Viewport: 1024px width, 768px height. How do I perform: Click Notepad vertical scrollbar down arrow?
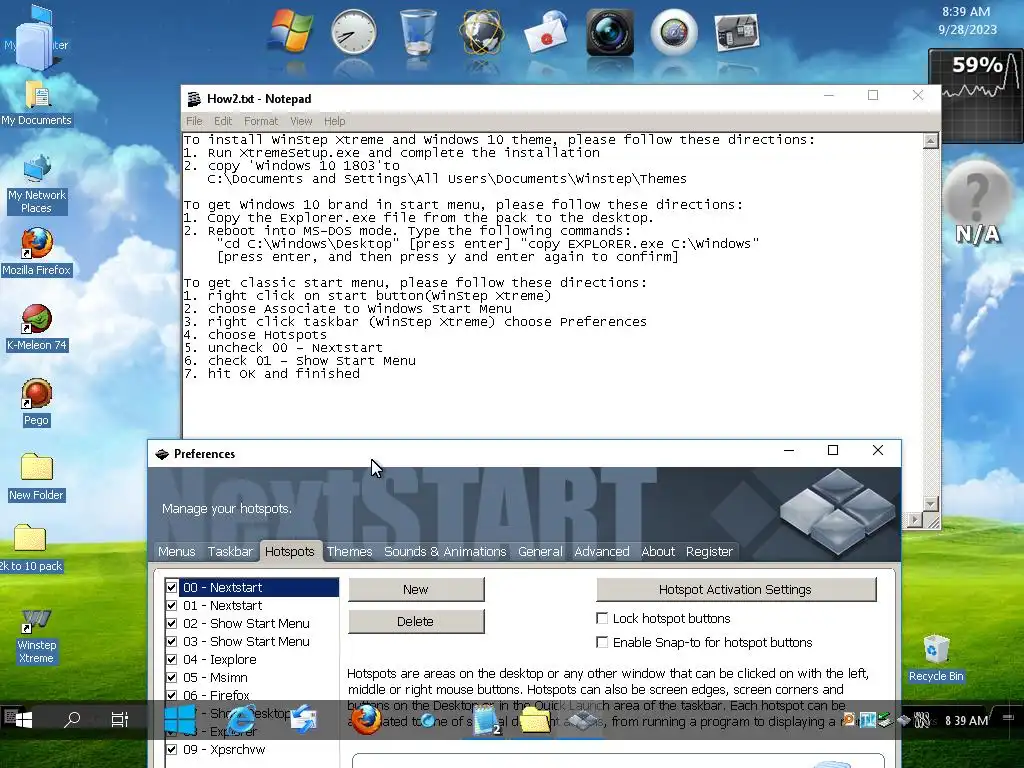click(x=931, y=504)
